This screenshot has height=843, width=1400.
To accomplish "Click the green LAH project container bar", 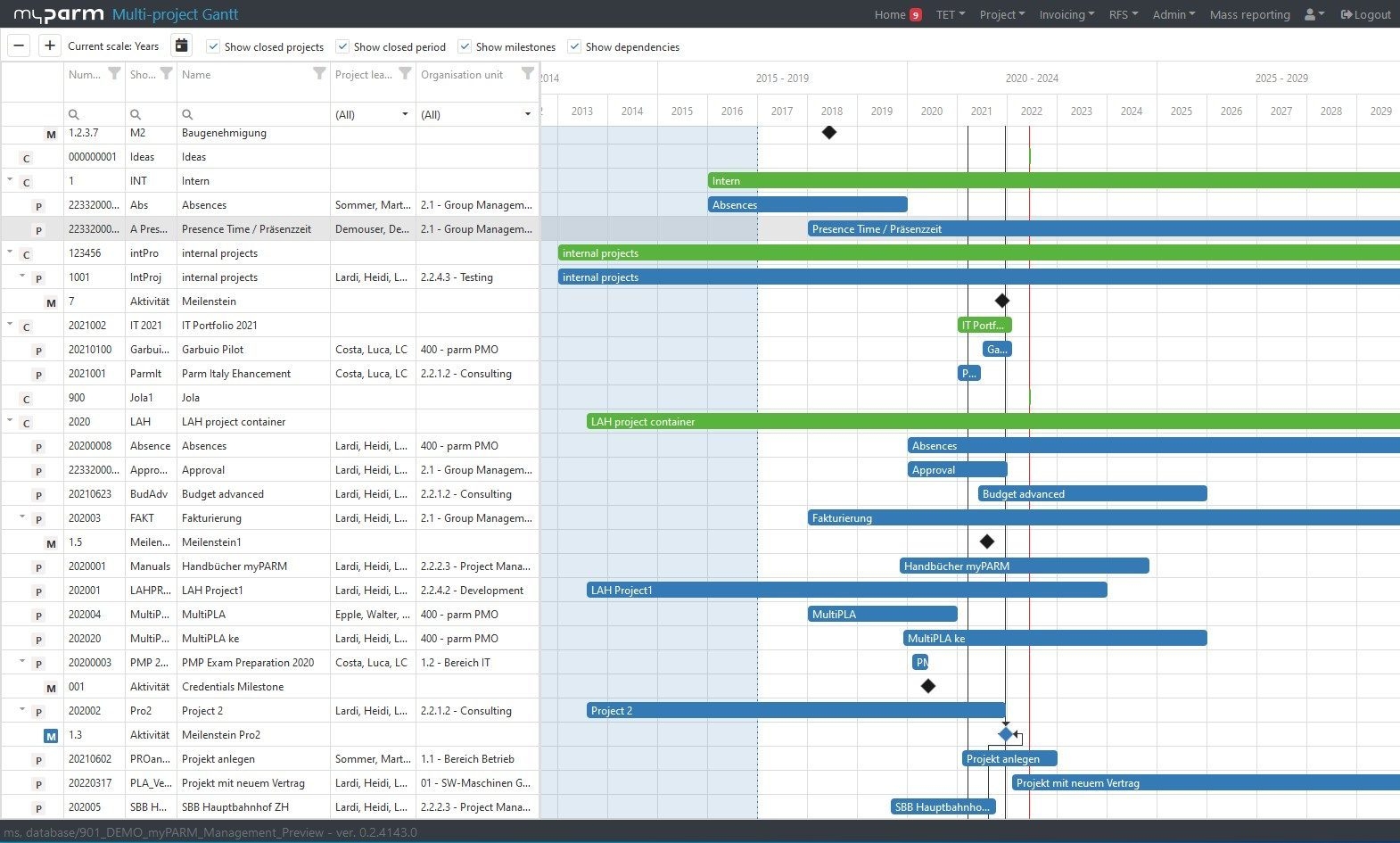I will click(981, 422).
